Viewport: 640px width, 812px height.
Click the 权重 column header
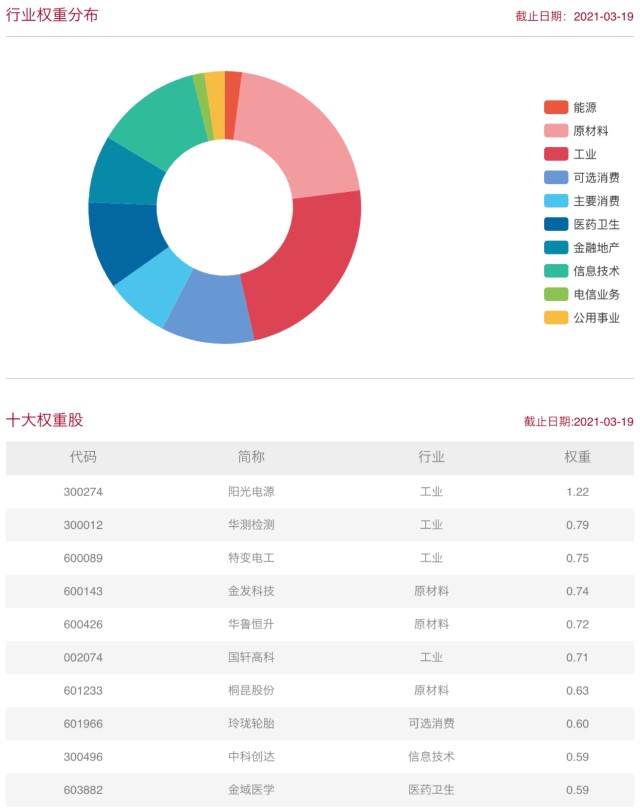coord(577,457)
